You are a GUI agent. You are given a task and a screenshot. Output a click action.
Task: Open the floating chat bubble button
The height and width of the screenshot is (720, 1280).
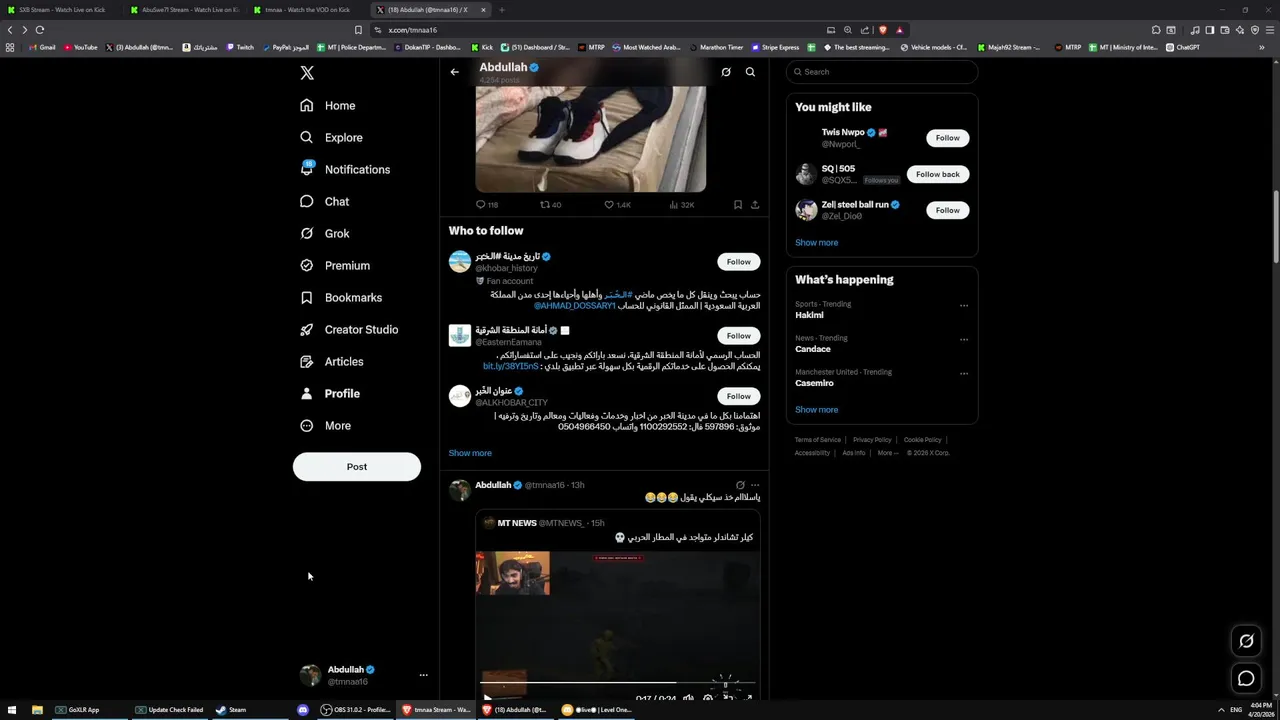[x=1246, y=679]
